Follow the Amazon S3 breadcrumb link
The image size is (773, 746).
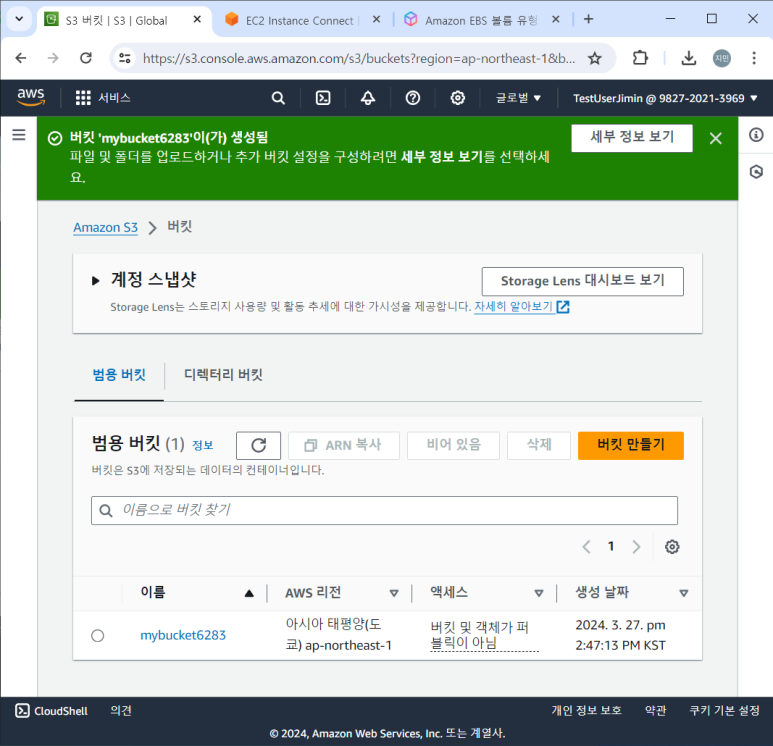point(105,227)
